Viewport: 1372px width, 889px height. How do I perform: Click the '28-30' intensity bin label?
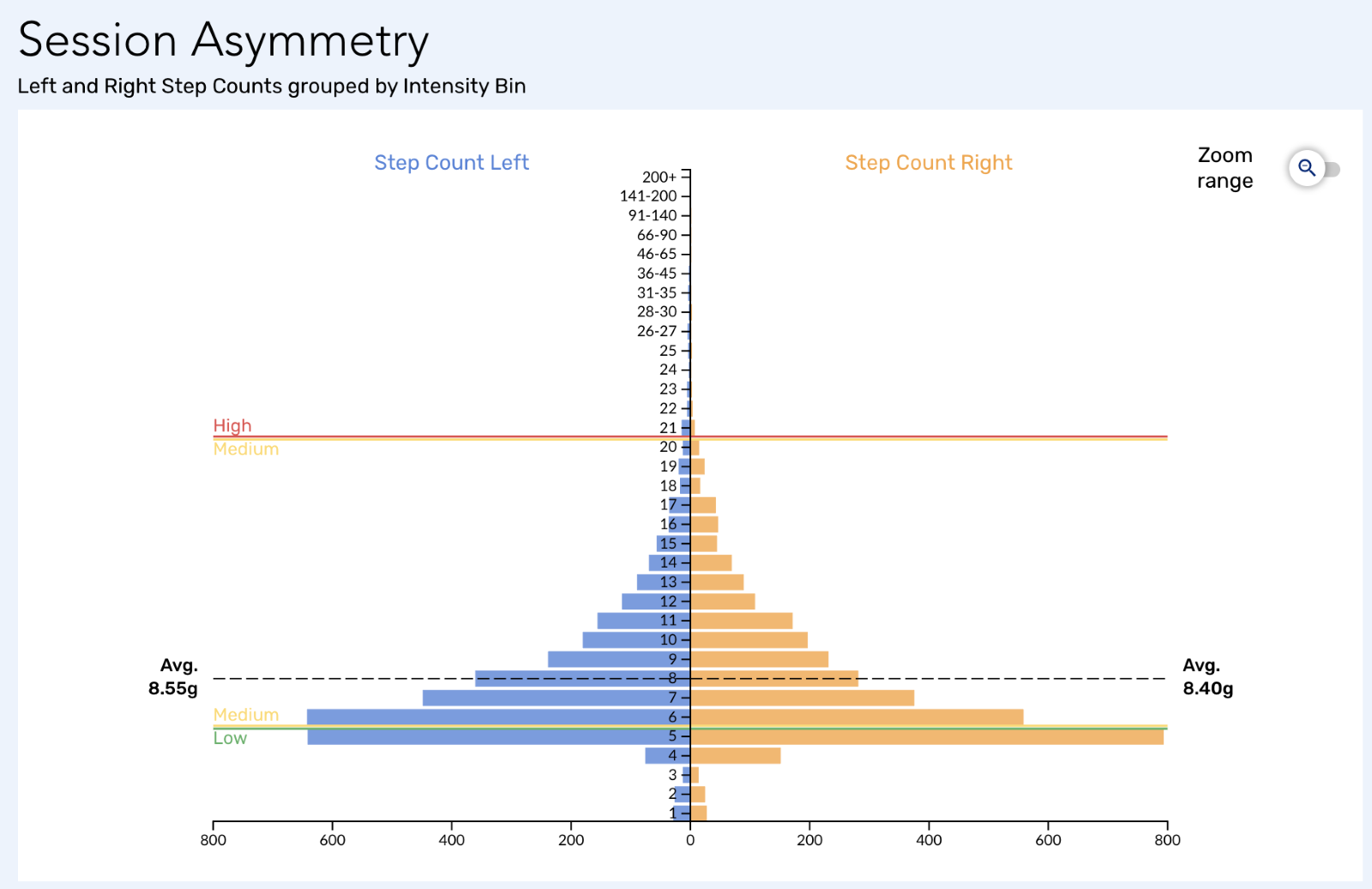pos(657,311)
